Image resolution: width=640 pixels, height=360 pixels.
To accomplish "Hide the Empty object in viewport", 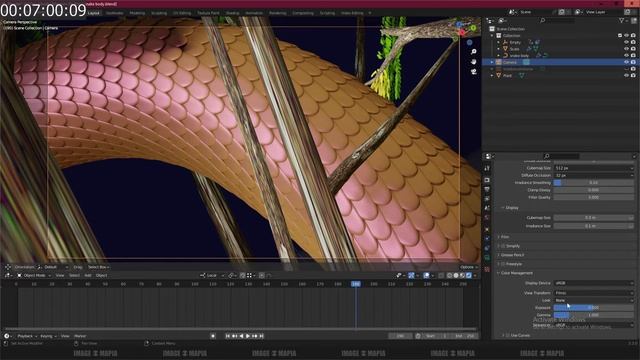I will (626, 42).
